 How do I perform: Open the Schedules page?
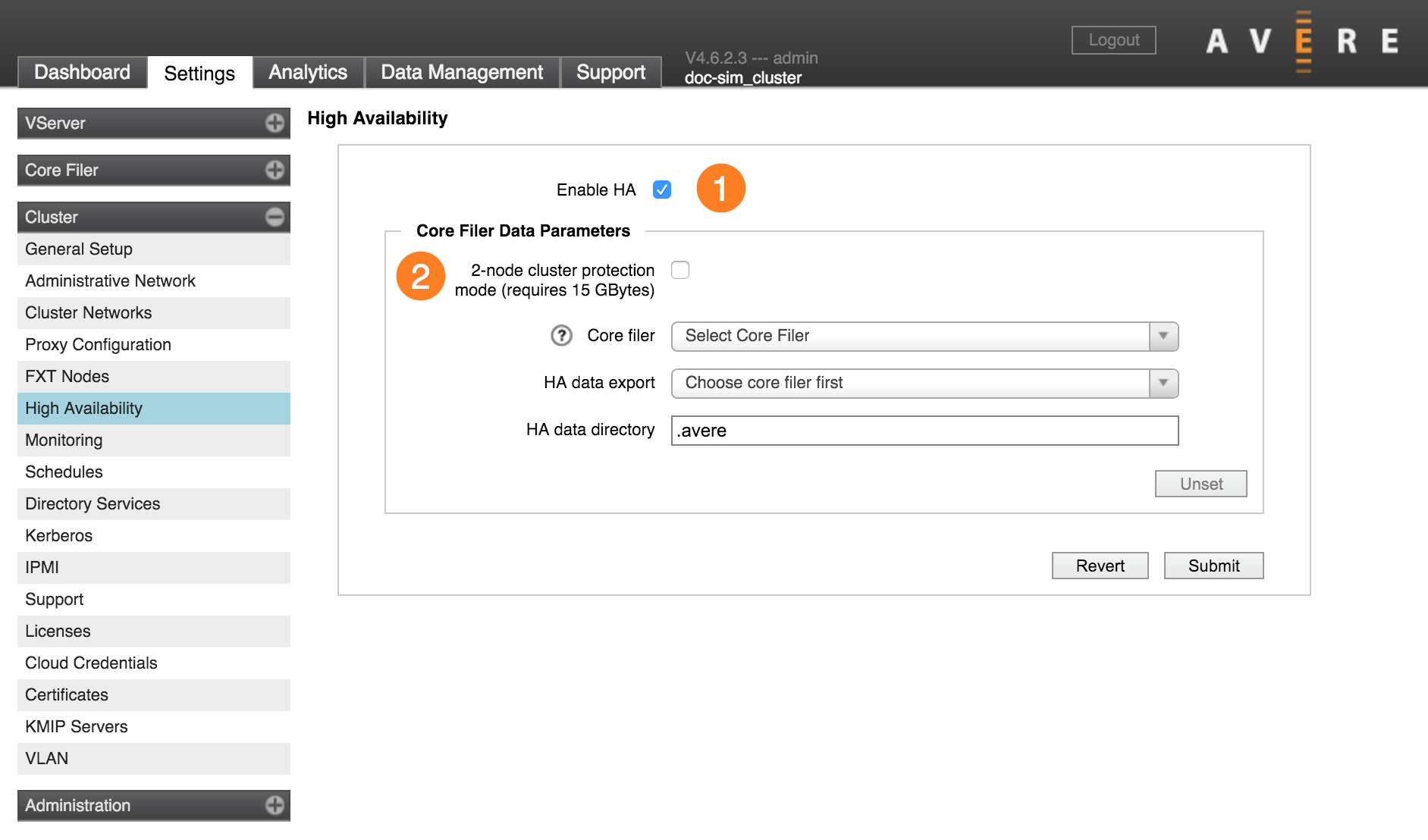coord(154,472)
